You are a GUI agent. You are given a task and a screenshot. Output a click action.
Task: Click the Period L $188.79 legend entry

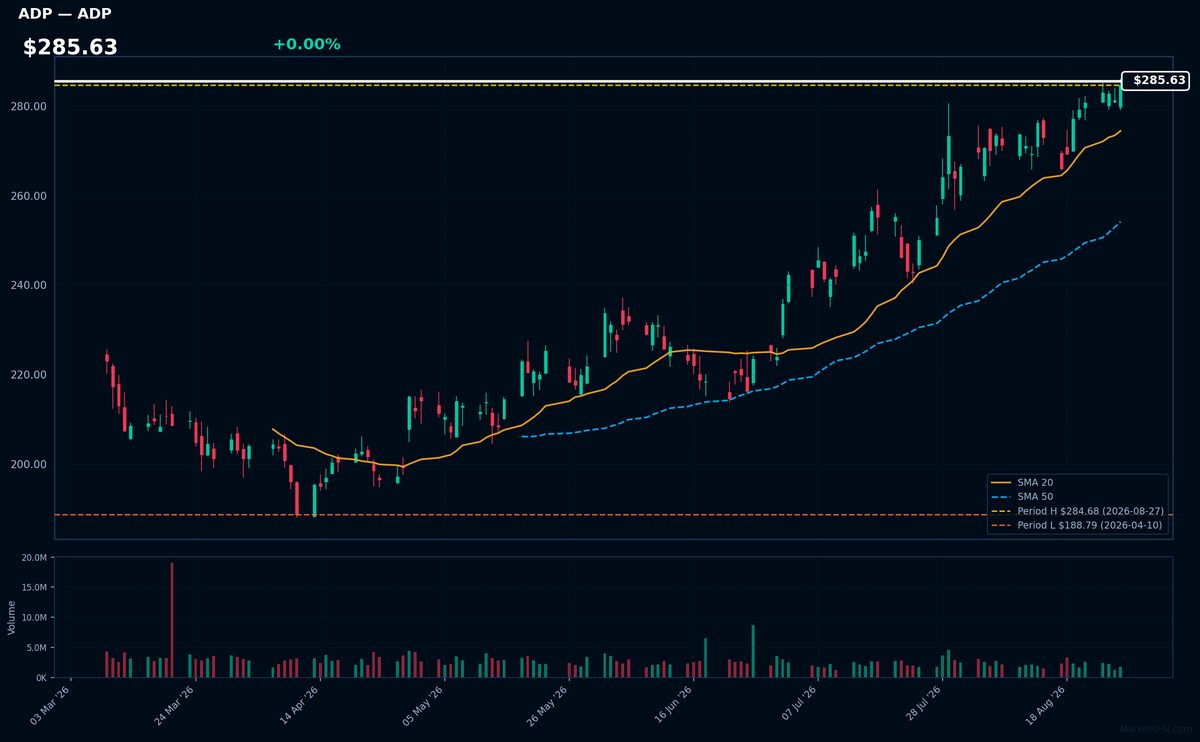point(1077,524)
